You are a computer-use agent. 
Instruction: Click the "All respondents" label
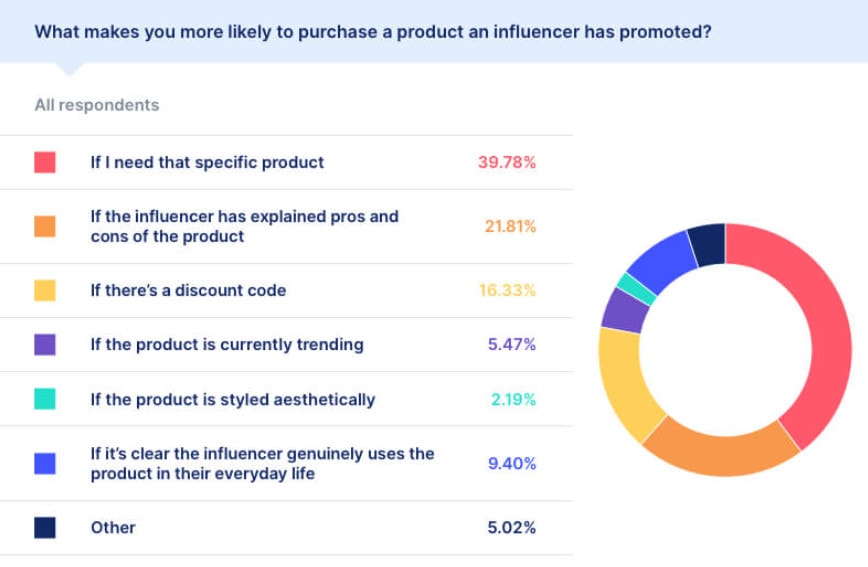click(x=97, y=105)
